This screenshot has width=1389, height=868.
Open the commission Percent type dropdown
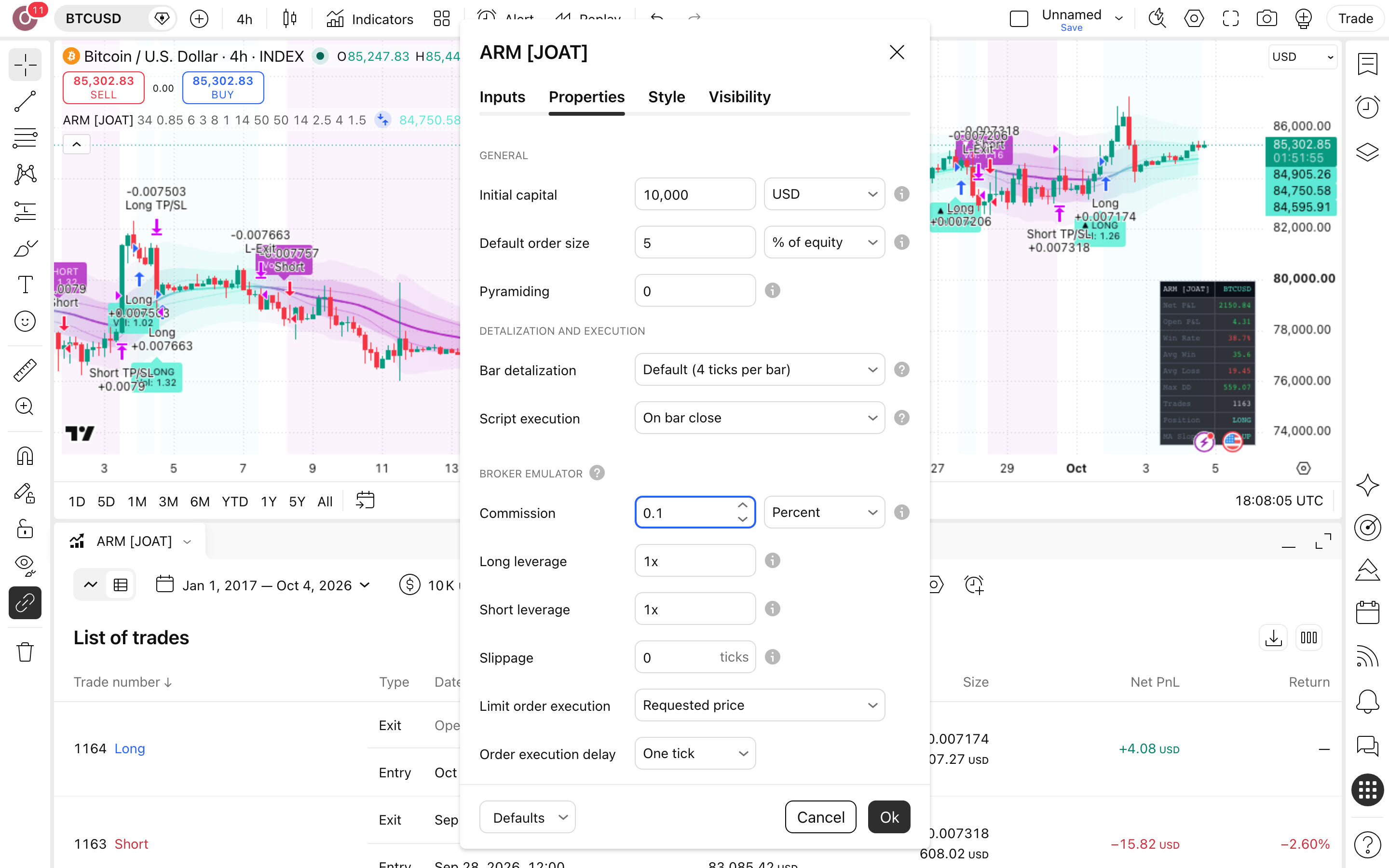(824, 512)
